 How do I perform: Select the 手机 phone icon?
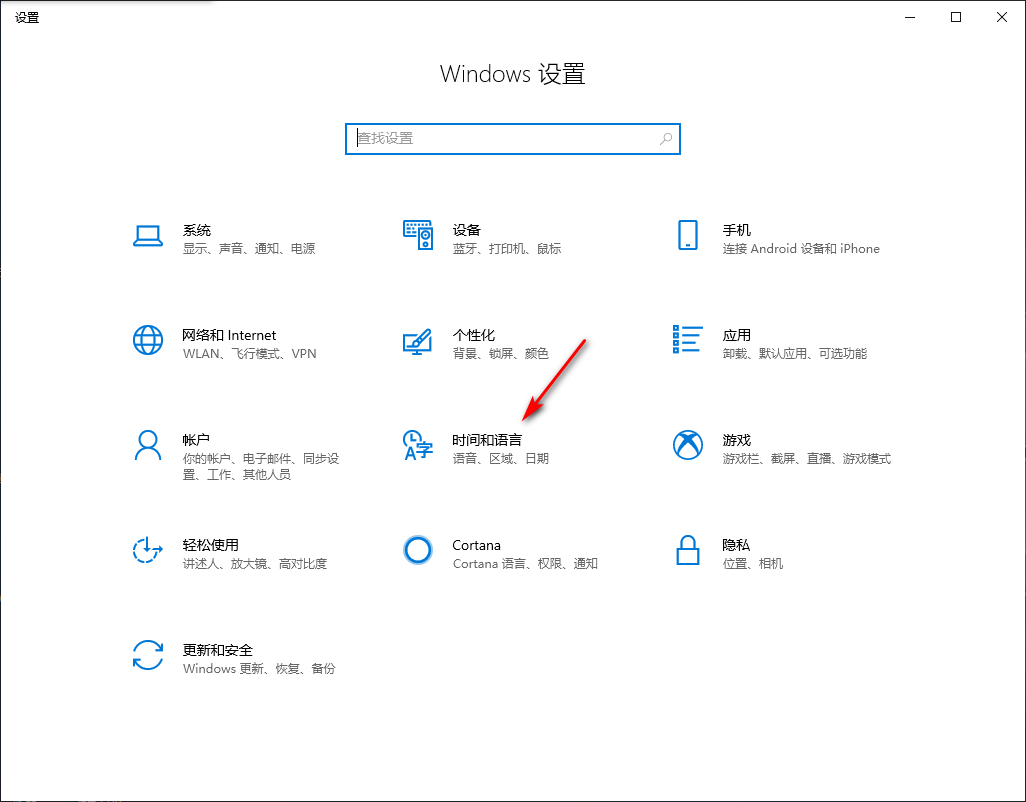pos(688,235)
